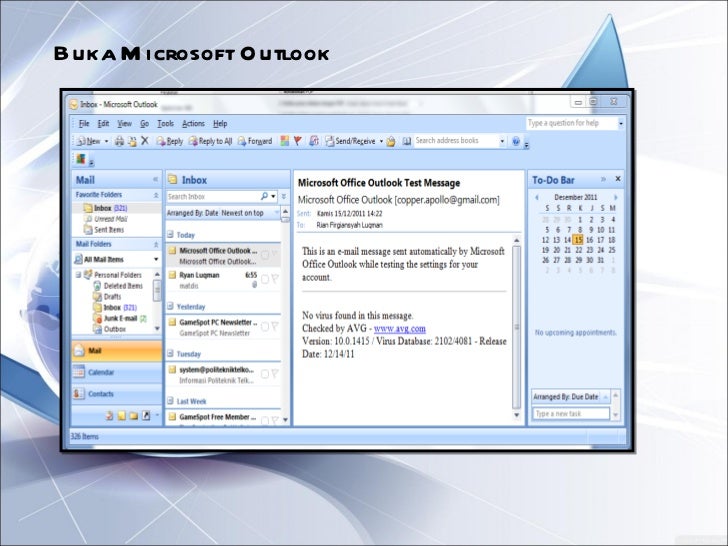Click the Send/Receive toolbar button
Viewport: 728px width, 546px height.
351,141
